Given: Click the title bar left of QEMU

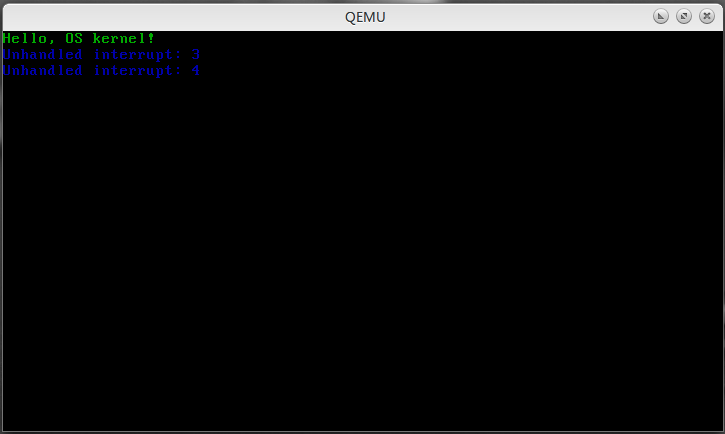Looking at the screenshot, I should (173, 17).
